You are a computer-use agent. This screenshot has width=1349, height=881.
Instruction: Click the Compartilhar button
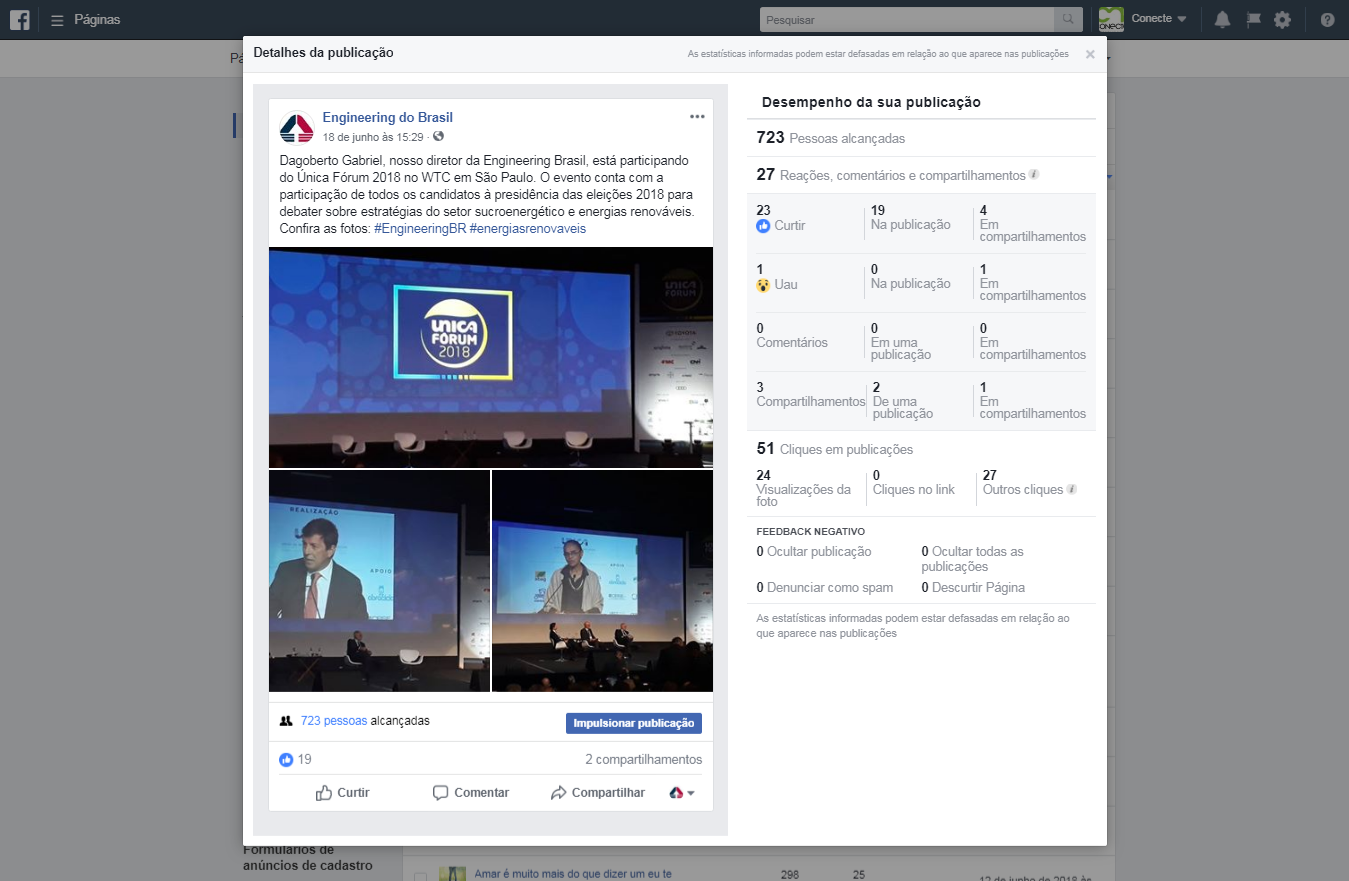pos(598,793)
